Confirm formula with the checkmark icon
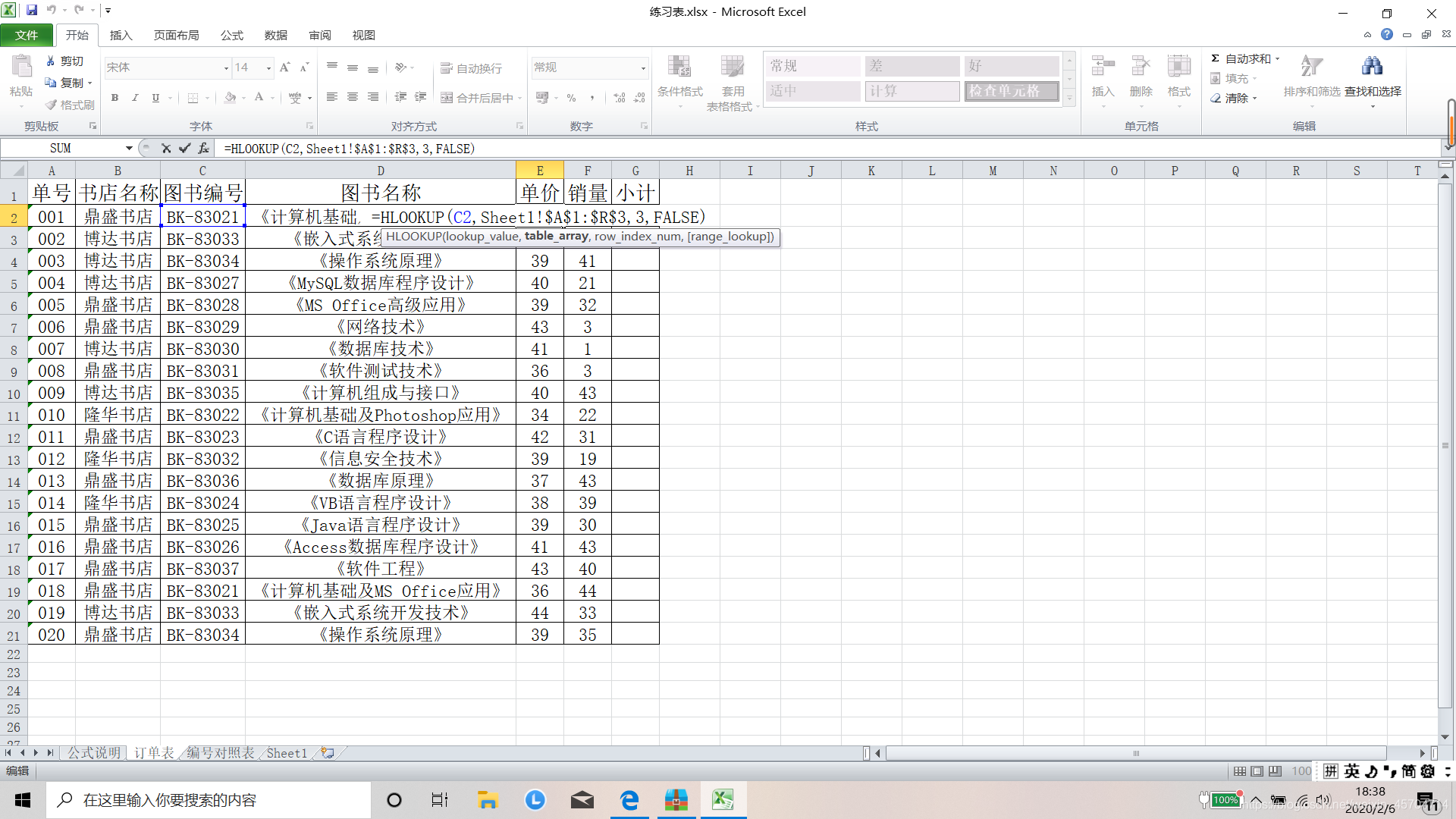The height and width of the screenshot is (819, 1456). pyautogui.click(x=184, y=149)
